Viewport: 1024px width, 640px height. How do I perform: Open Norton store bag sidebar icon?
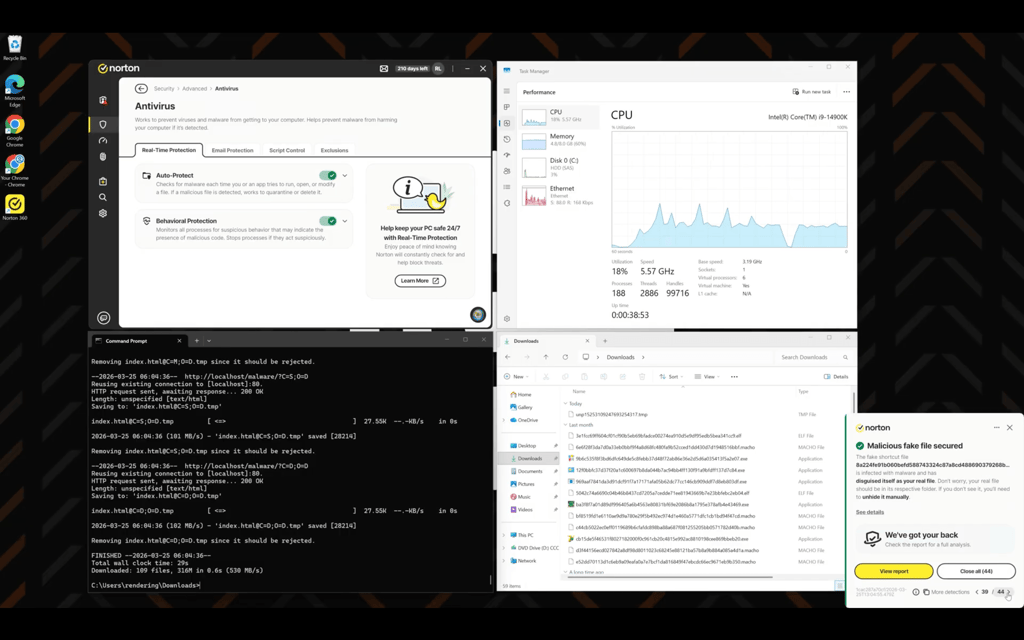point(103,182)
